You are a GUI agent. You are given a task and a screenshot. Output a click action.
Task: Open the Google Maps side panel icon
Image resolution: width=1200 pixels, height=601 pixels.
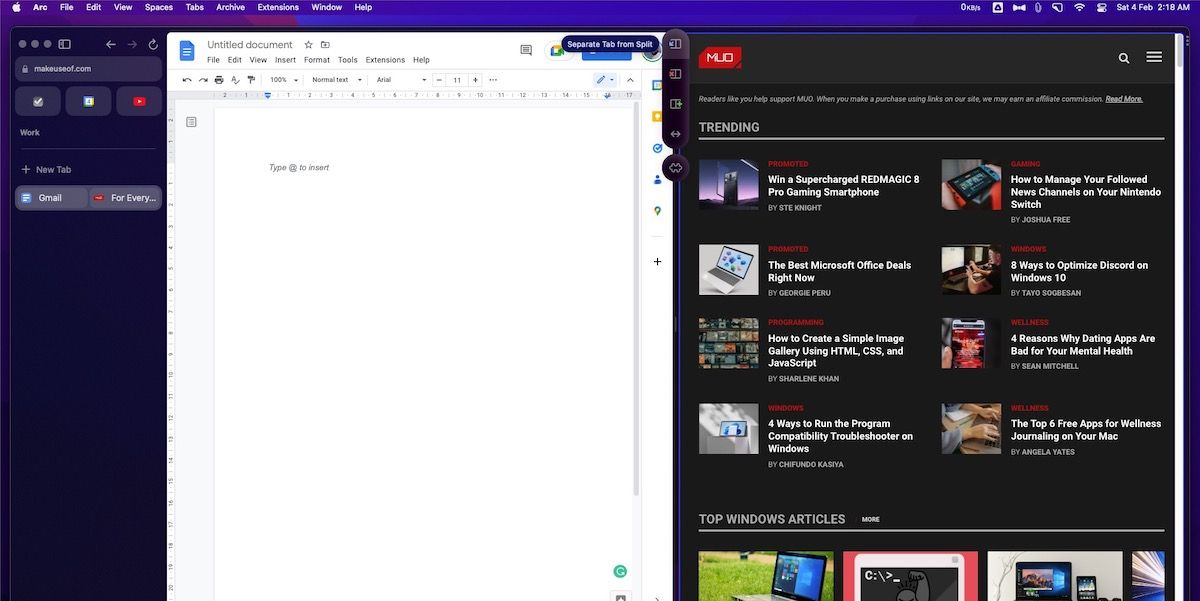(657, 211)
